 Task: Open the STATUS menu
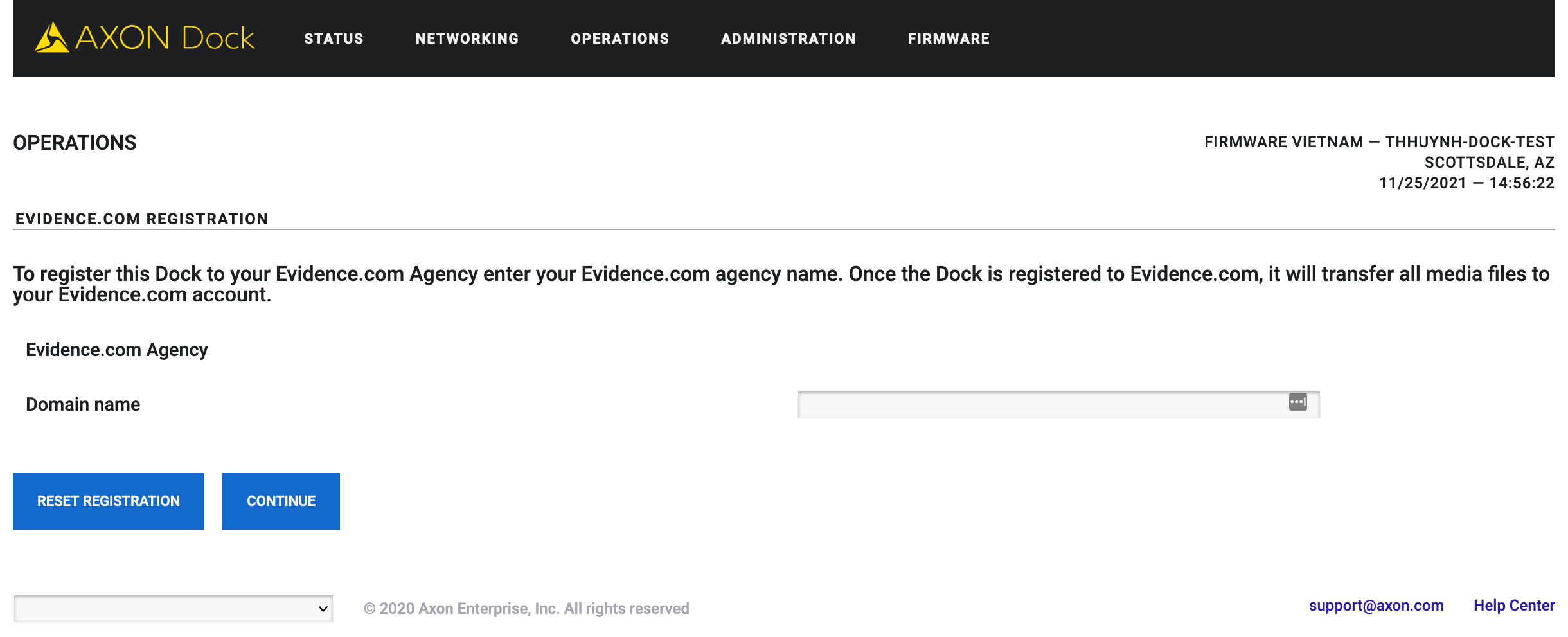tap(334, 39)
